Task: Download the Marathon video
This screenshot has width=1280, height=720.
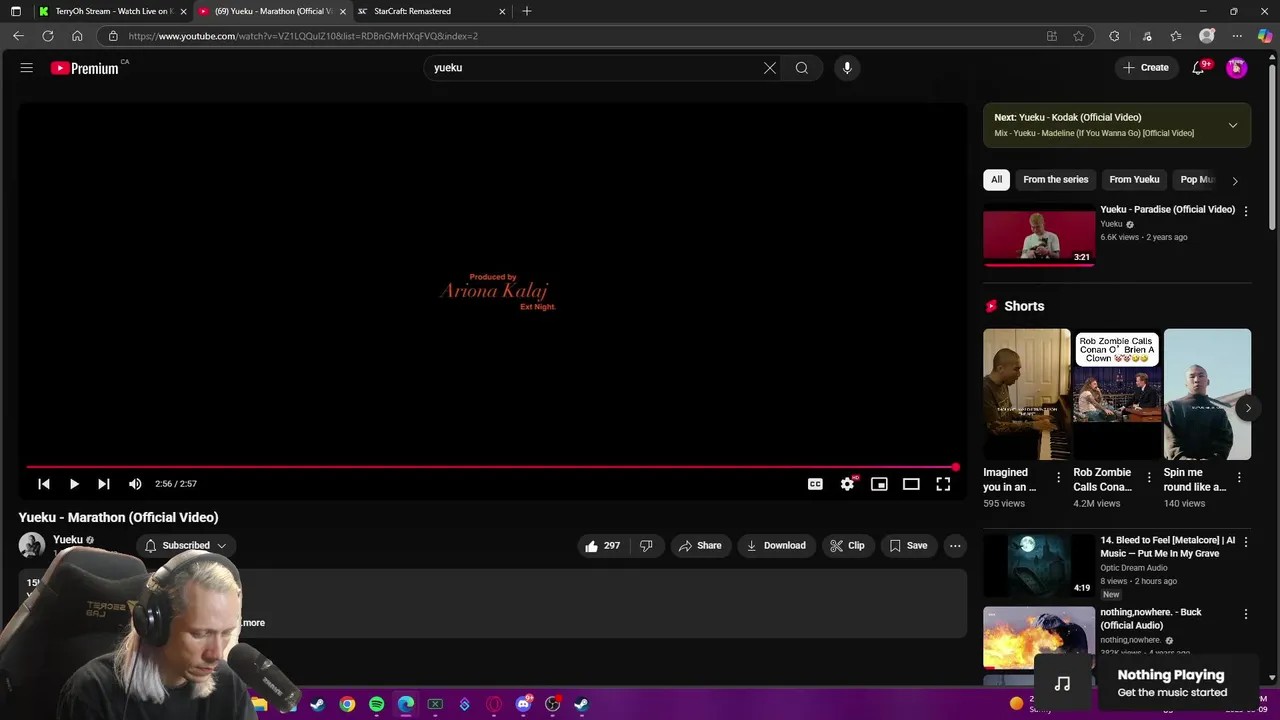Action: 776,546
